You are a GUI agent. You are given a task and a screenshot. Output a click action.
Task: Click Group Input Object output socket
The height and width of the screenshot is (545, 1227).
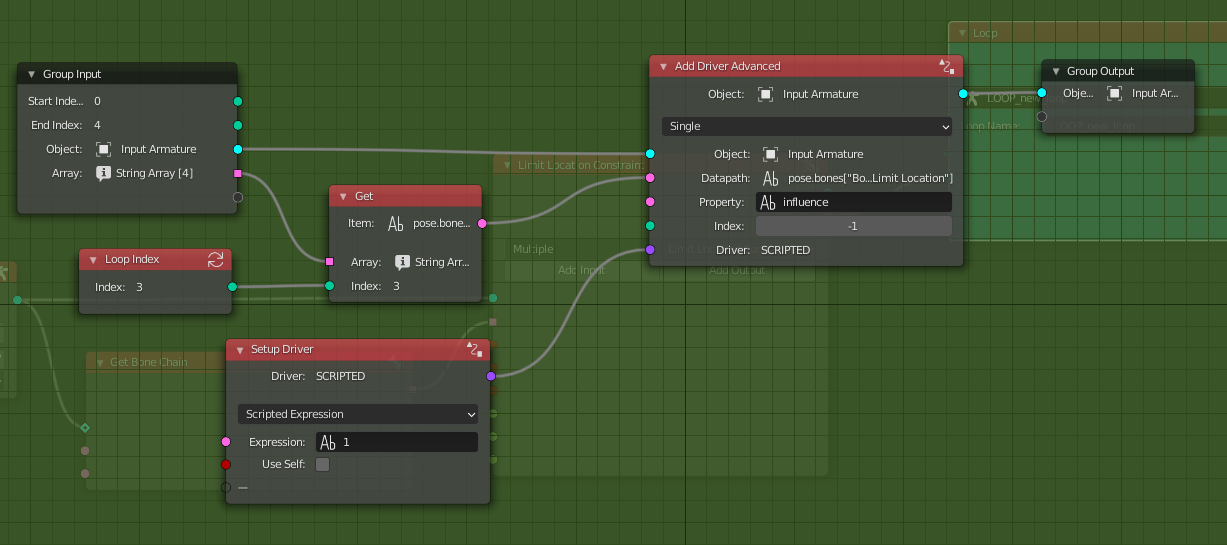point(238,149)
